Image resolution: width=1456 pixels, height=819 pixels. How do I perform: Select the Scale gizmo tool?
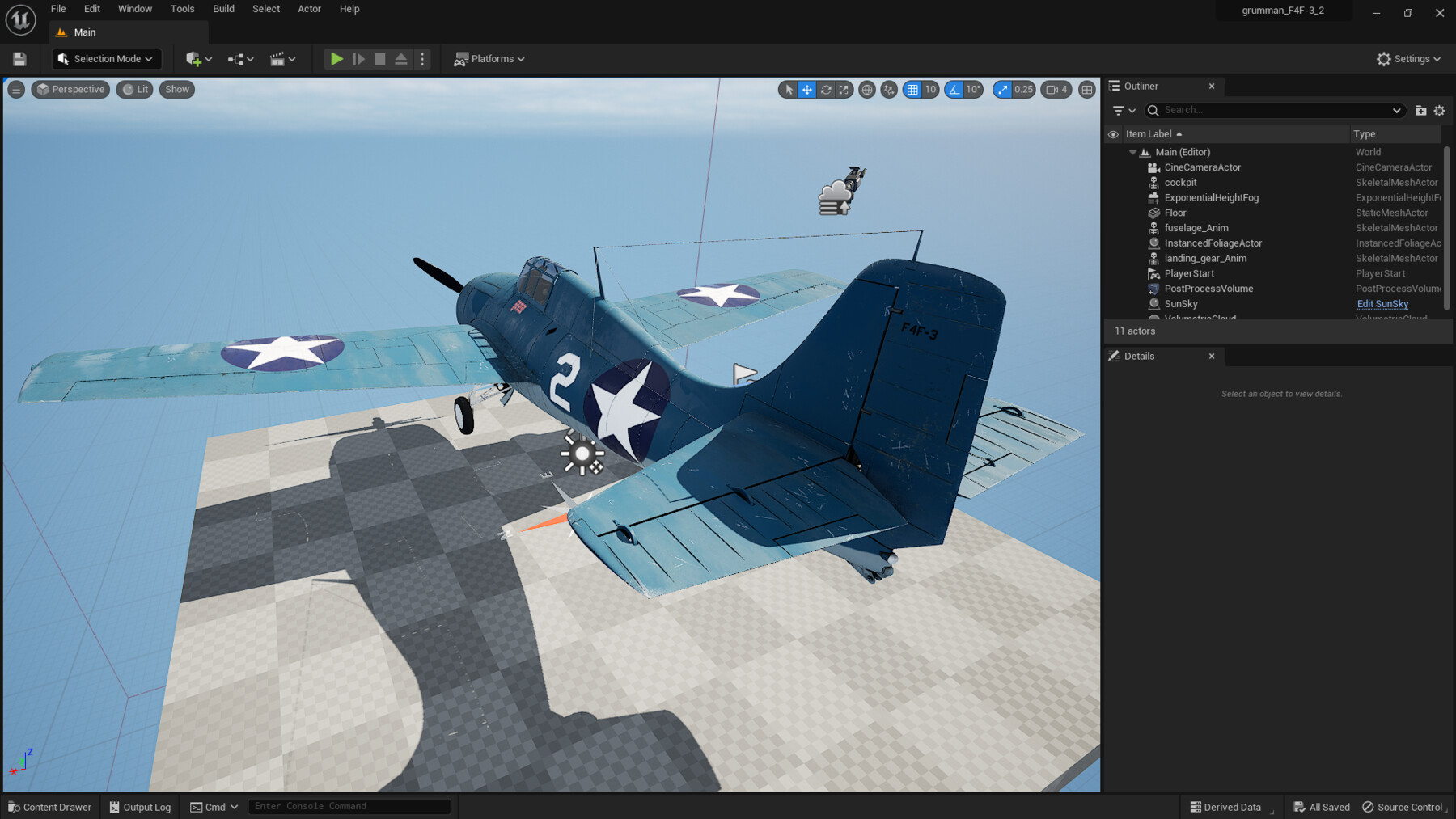pos(844,90)
